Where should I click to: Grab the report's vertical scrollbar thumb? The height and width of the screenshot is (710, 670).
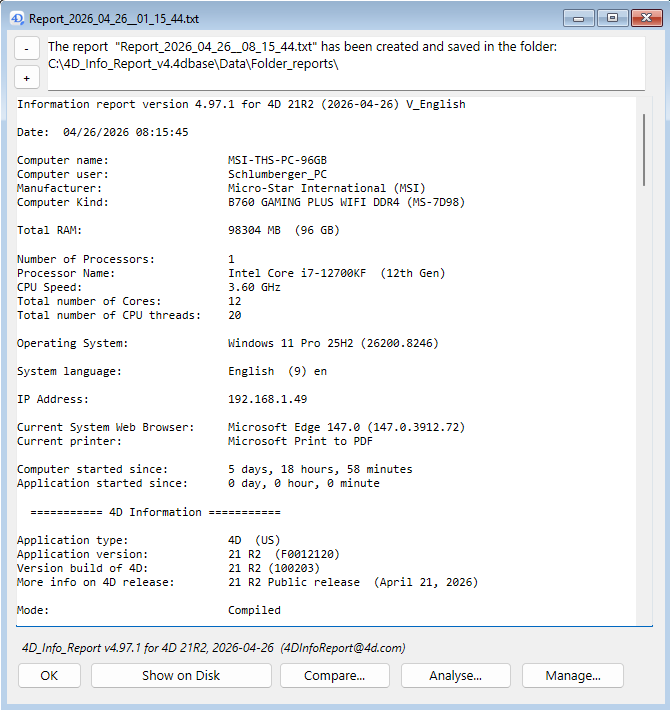[644, 148]
